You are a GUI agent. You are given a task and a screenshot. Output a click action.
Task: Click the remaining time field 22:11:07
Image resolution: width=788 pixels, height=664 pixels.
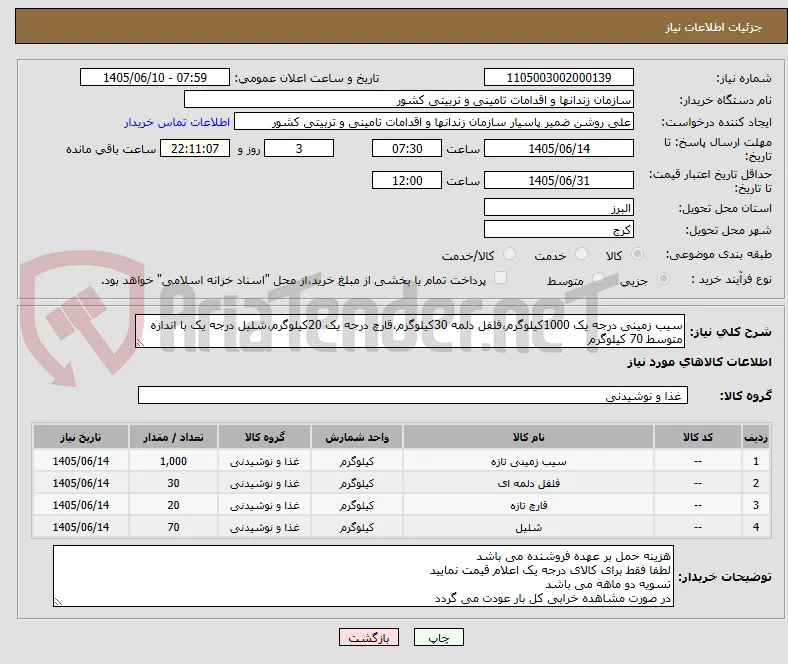[195, 148]
